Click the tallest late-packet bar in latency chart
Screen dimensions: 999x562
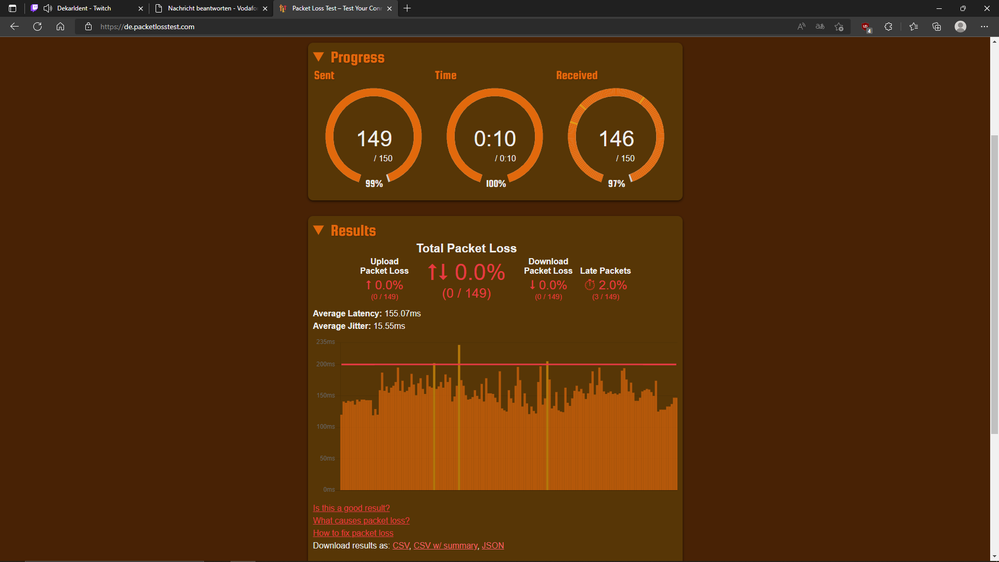pos(459,417)
